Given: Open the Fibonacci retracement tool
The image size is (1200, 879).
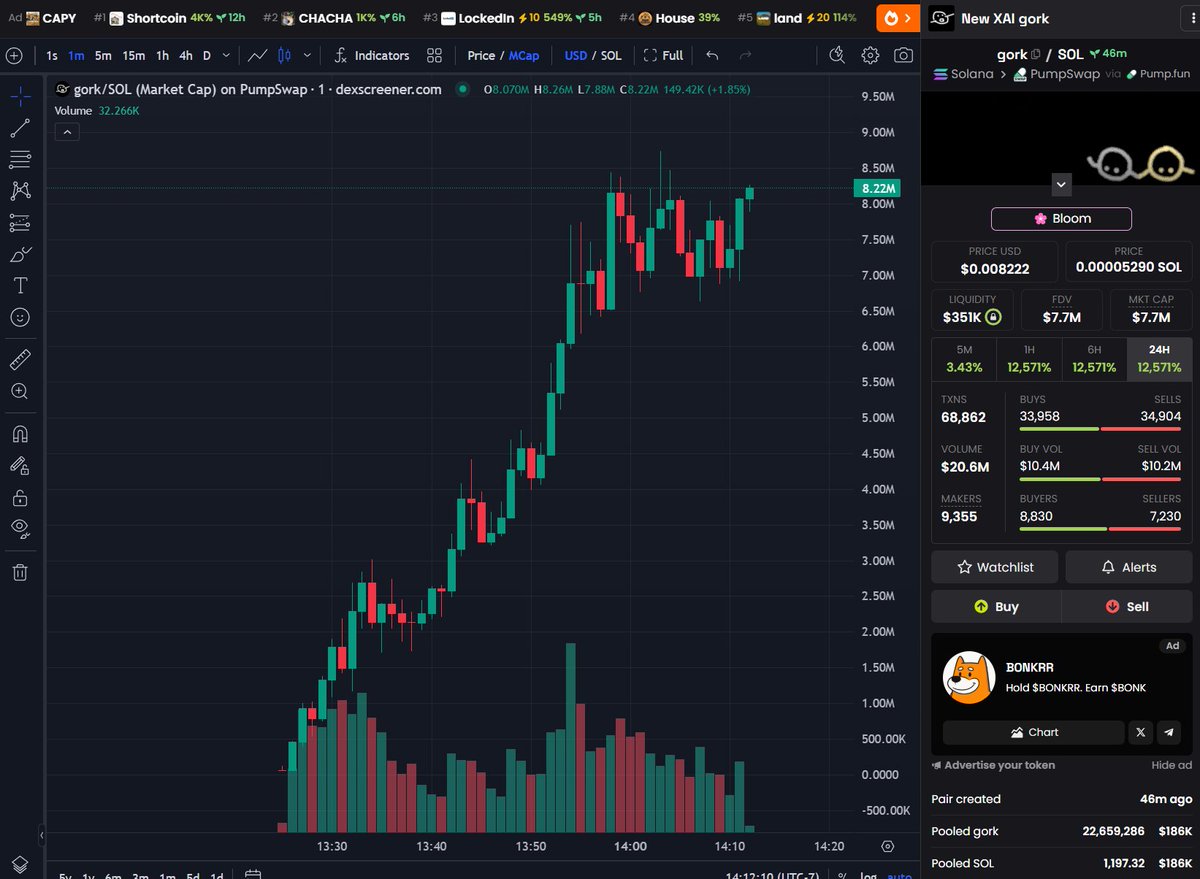Looking at the screenshot, I should tap(20, 159).
